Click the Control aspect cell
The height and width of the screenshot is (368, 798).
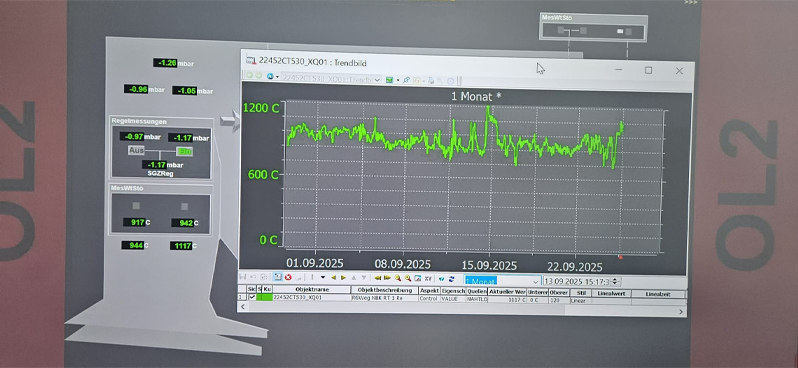pyautogui.click(x=430, y=298)
